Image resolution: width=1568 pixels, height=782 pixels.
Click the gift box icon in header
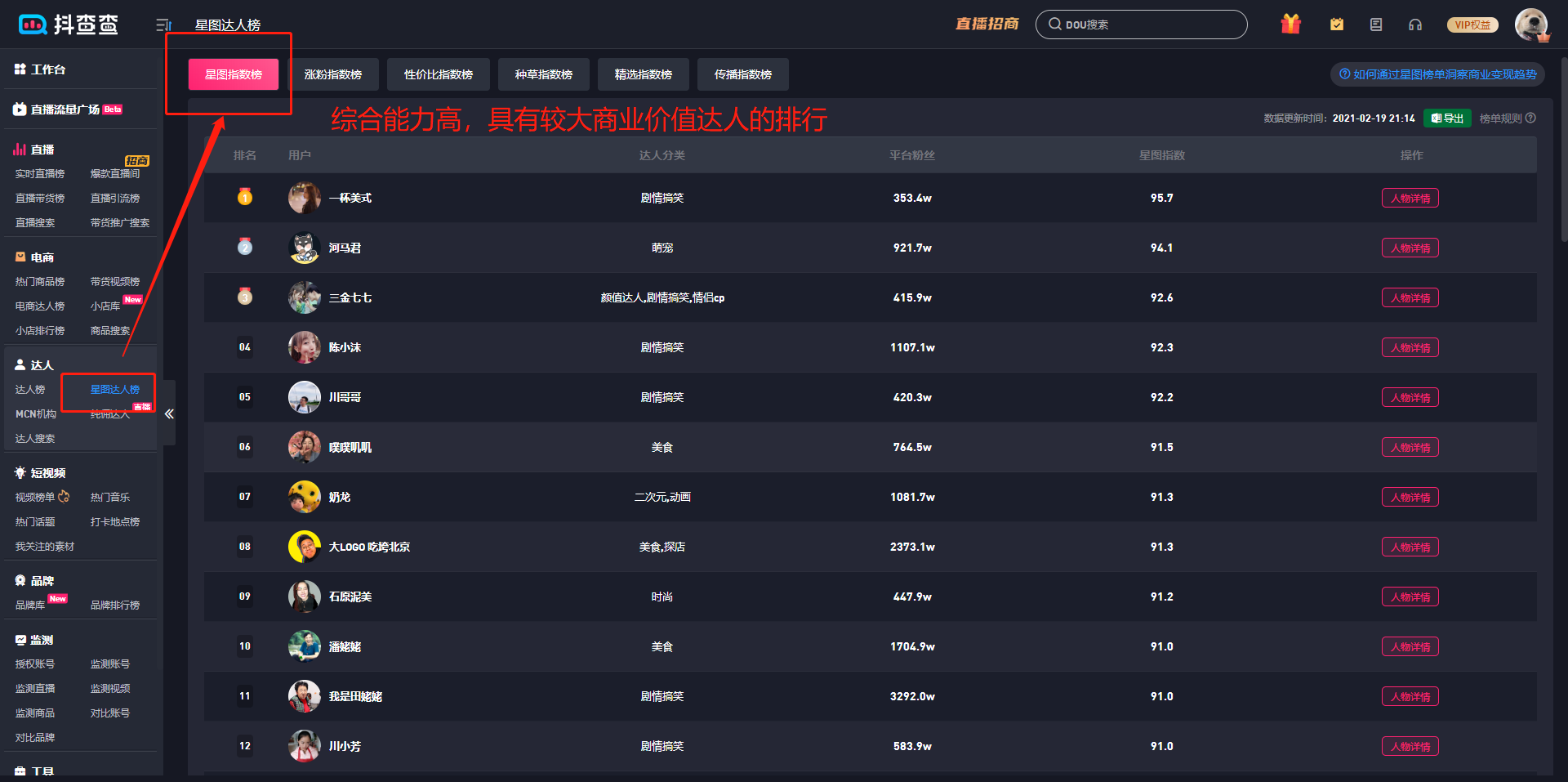pyautogui.click(x=1290, y=25)
